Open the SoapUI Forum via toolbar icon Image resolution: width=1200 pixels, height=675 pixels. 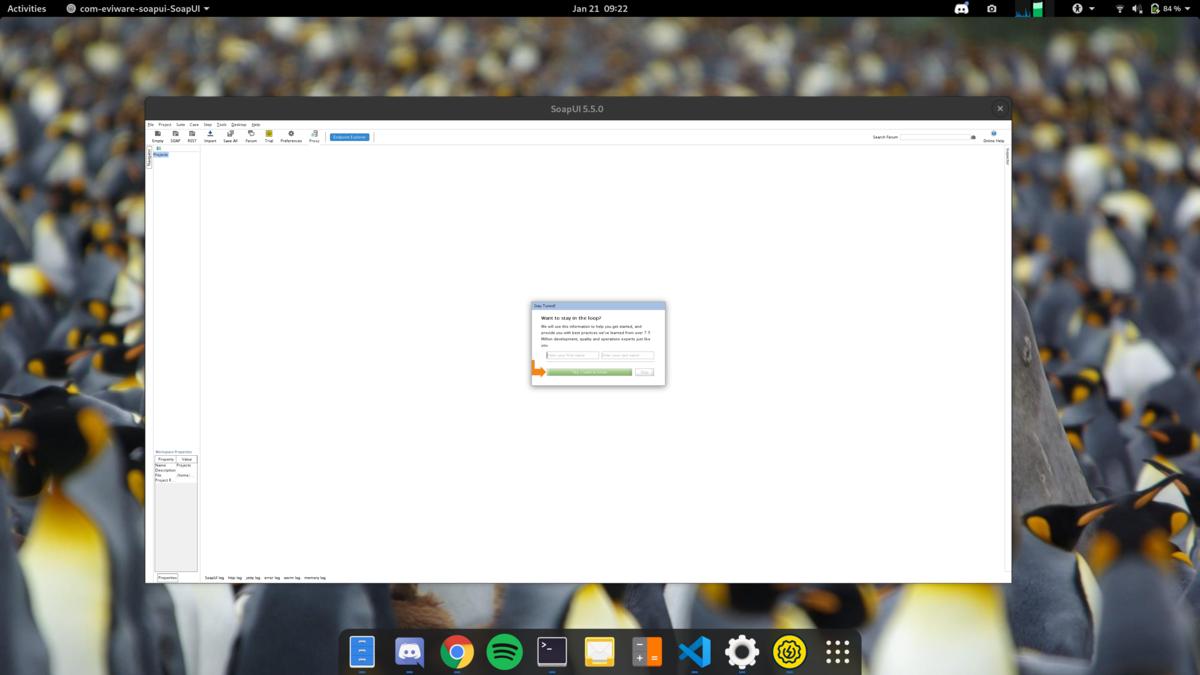coord(251,136)
